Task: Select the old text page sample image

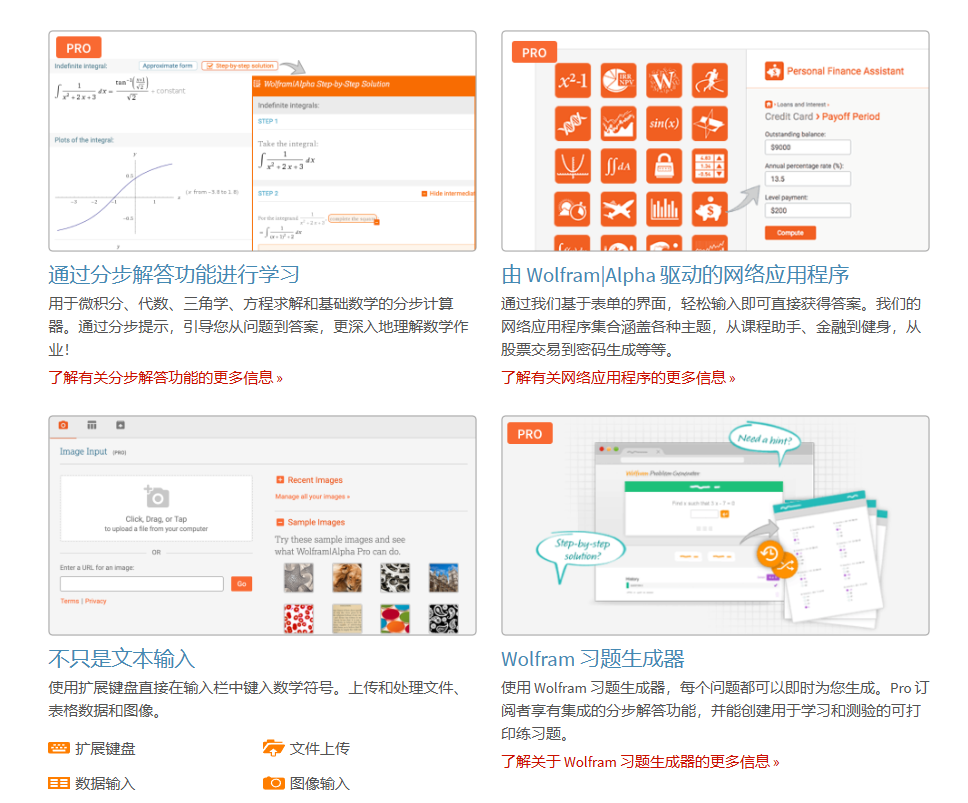Action: (x=347, y=618)
